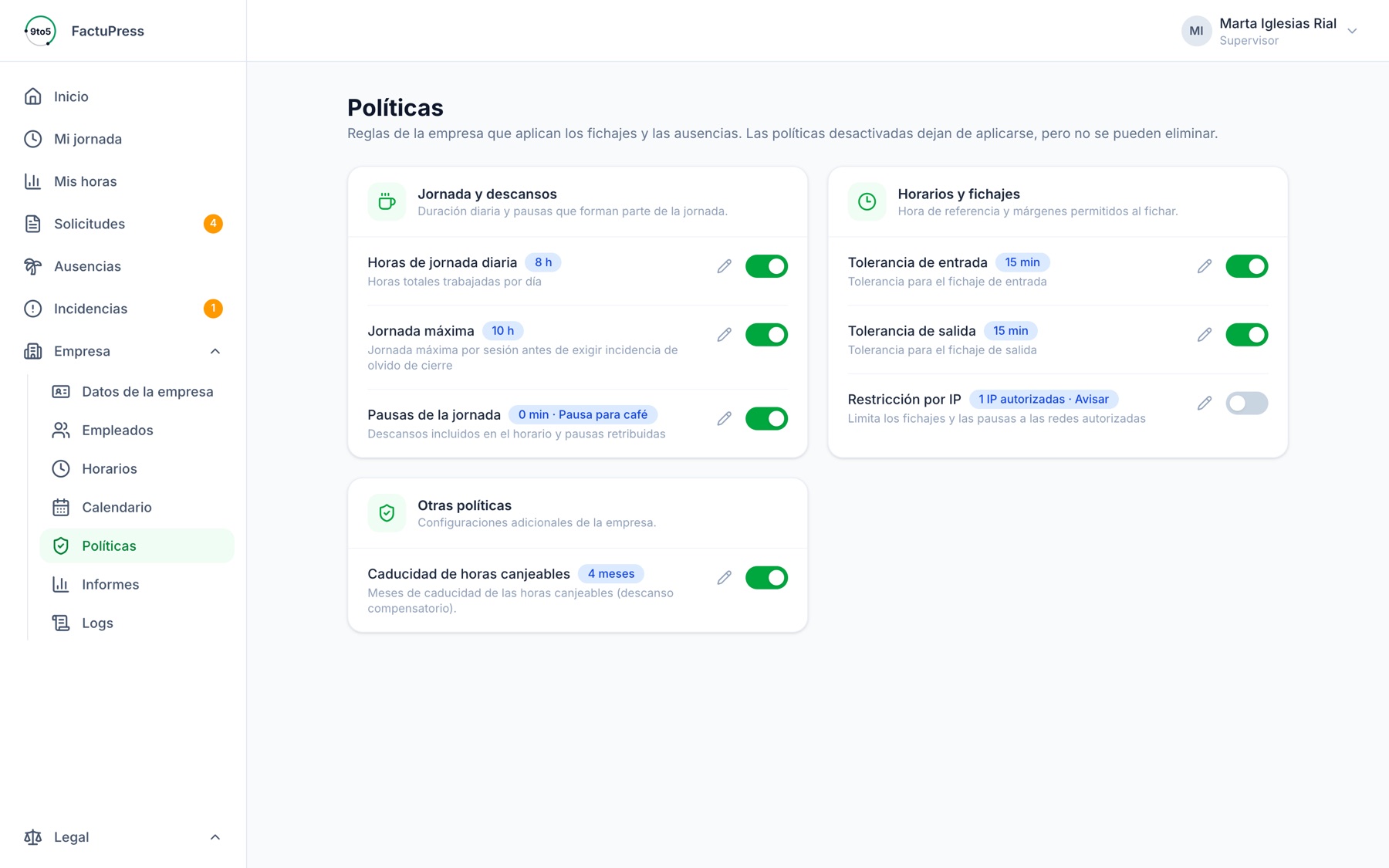
Task: Click the Solicitudes document icon
Action: pos(32,224)
